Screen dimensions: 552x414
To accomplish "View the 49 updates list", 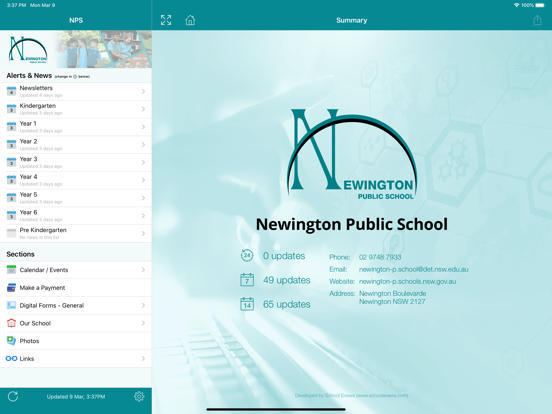I will coord(287,280).
